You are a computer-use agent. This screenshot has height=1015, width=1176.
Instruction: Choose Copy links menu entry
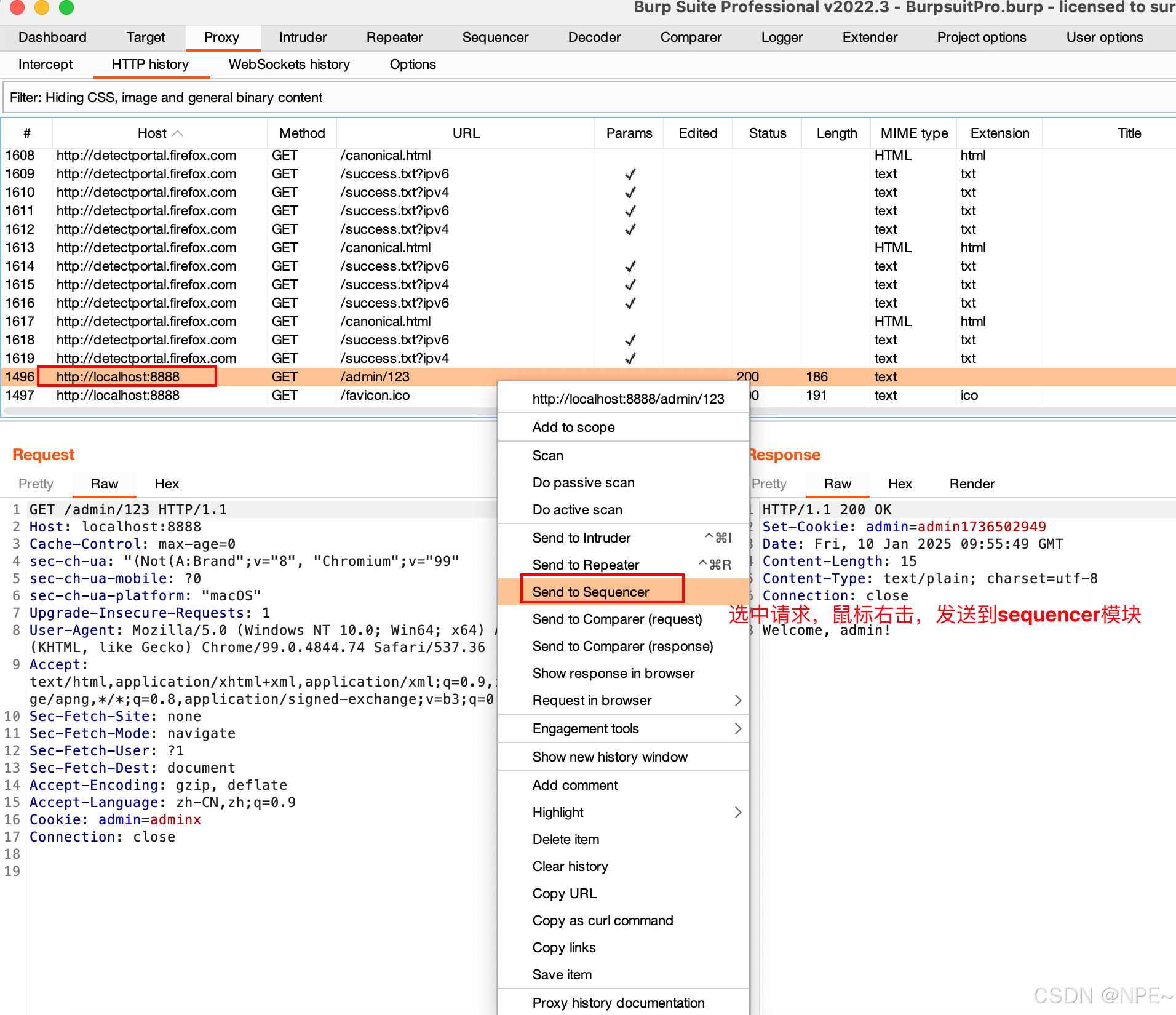coord(624,948)
